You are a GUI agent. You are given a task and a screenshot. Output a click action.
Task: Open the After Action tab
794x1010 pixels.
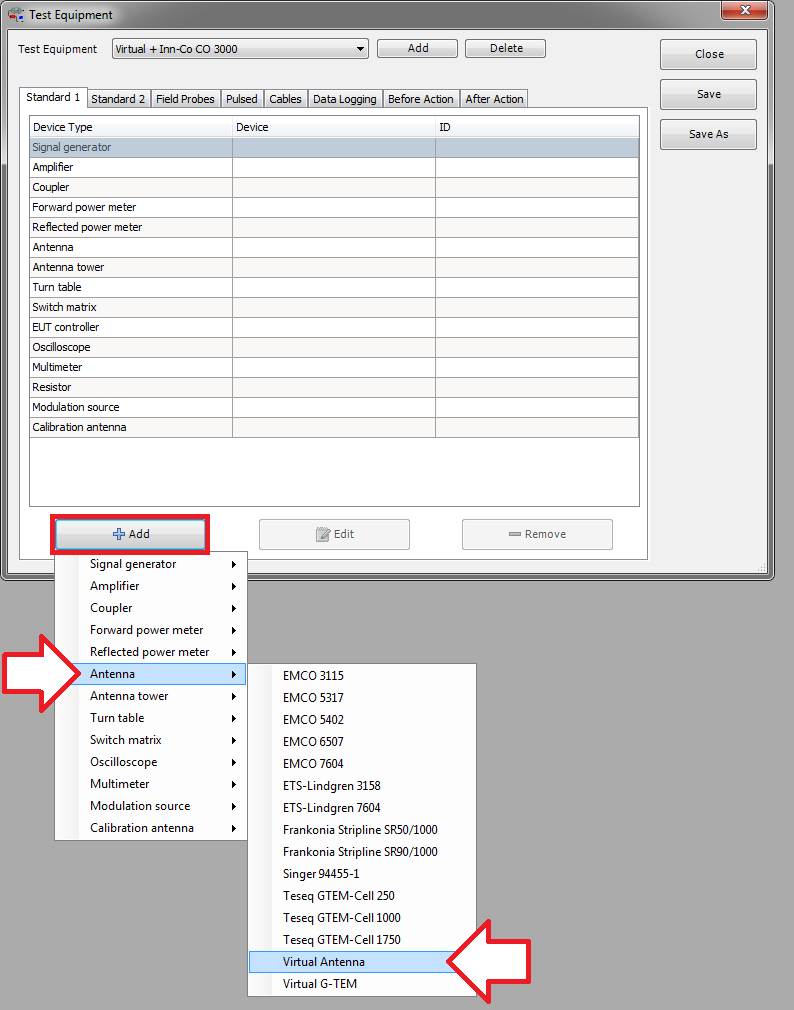[494, 99]
